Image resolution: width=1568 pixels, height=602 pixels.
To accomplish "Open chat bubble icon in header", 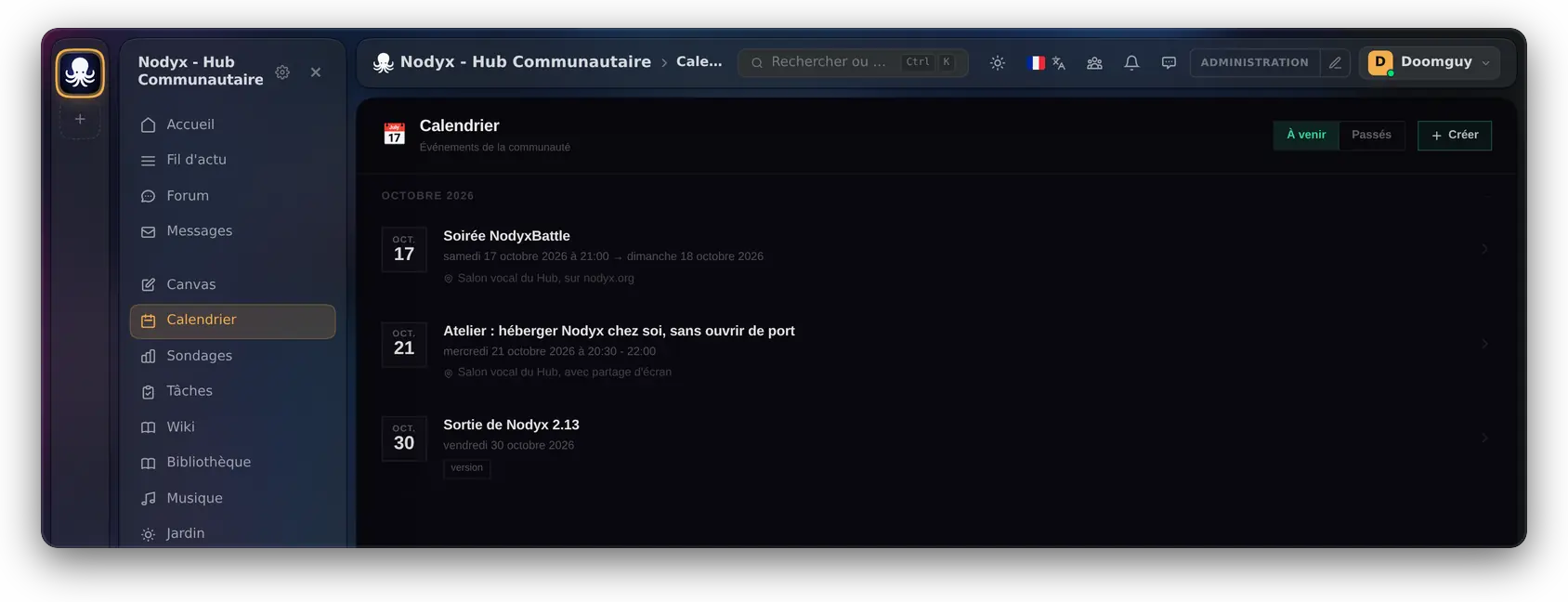I will (x=1169, y=63).
